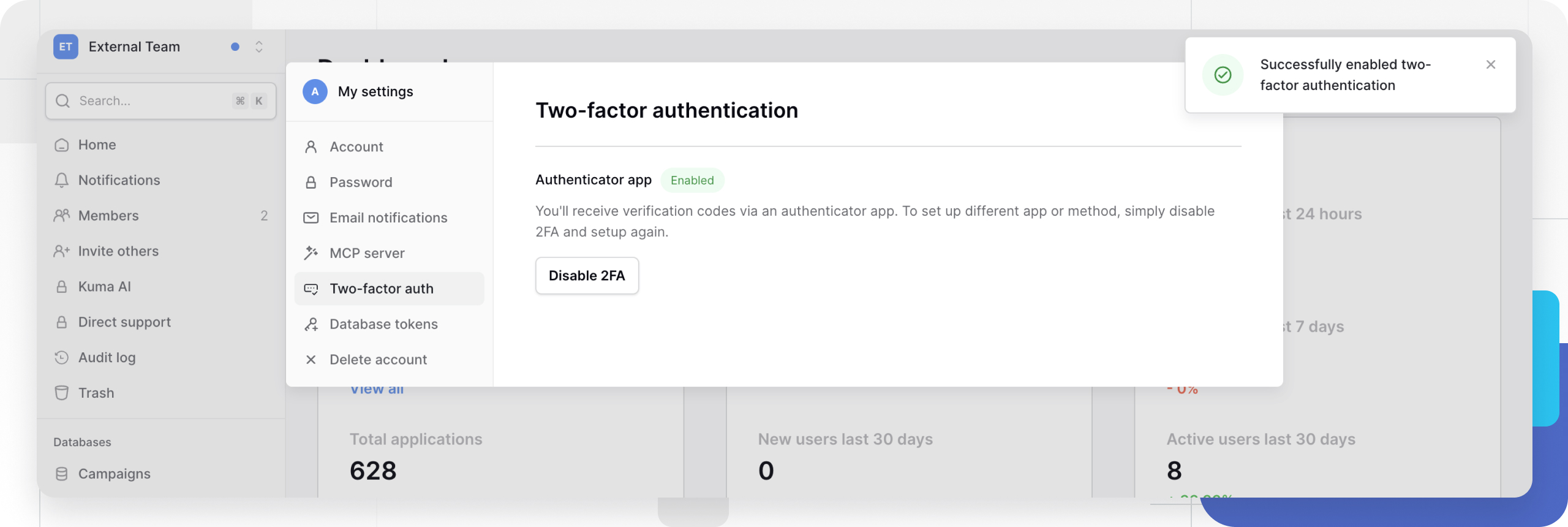
Task: Select the Two-factor auth tab
Action: (381, 289)
